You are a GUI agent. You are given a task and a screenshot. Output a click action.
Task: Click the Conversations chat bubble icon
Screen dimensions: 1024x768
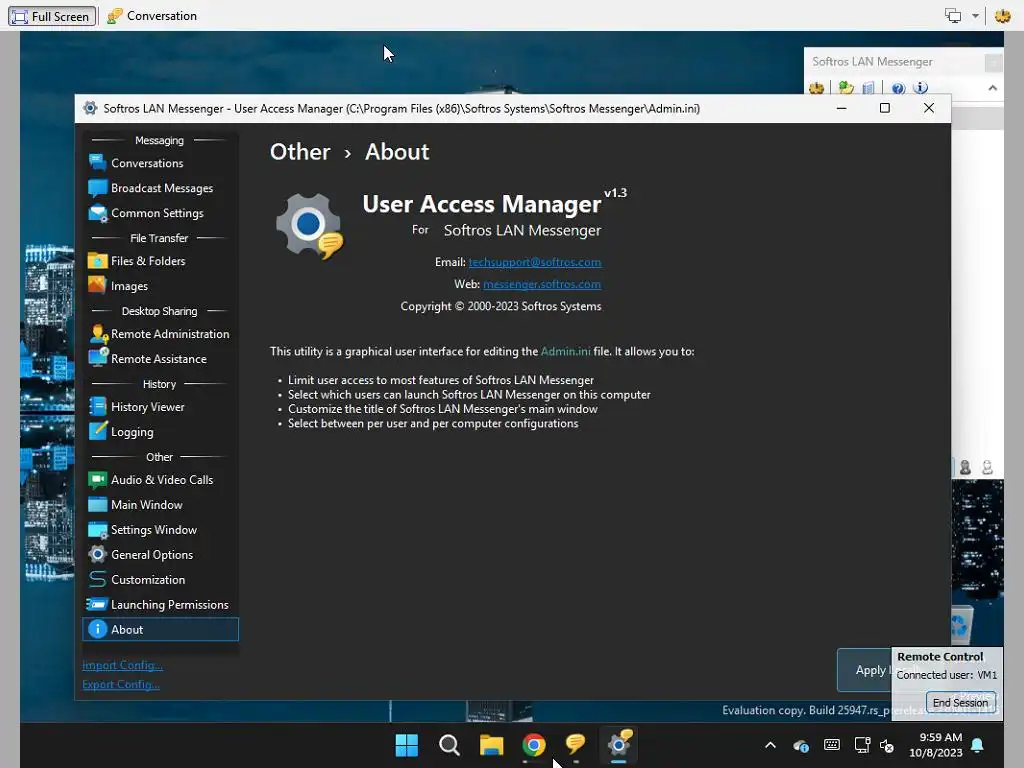coord(98,163)
